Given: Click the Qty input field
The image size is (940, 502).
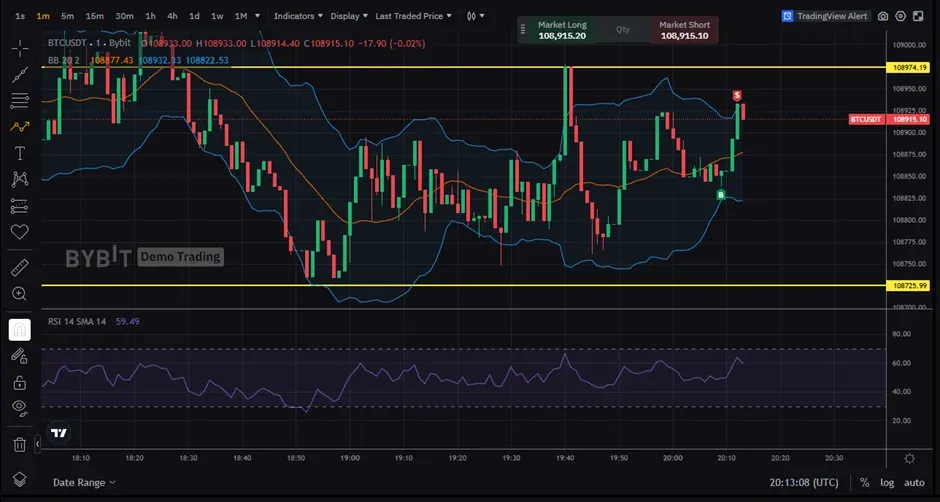Looking at the screenshot, I should (624, 30).
